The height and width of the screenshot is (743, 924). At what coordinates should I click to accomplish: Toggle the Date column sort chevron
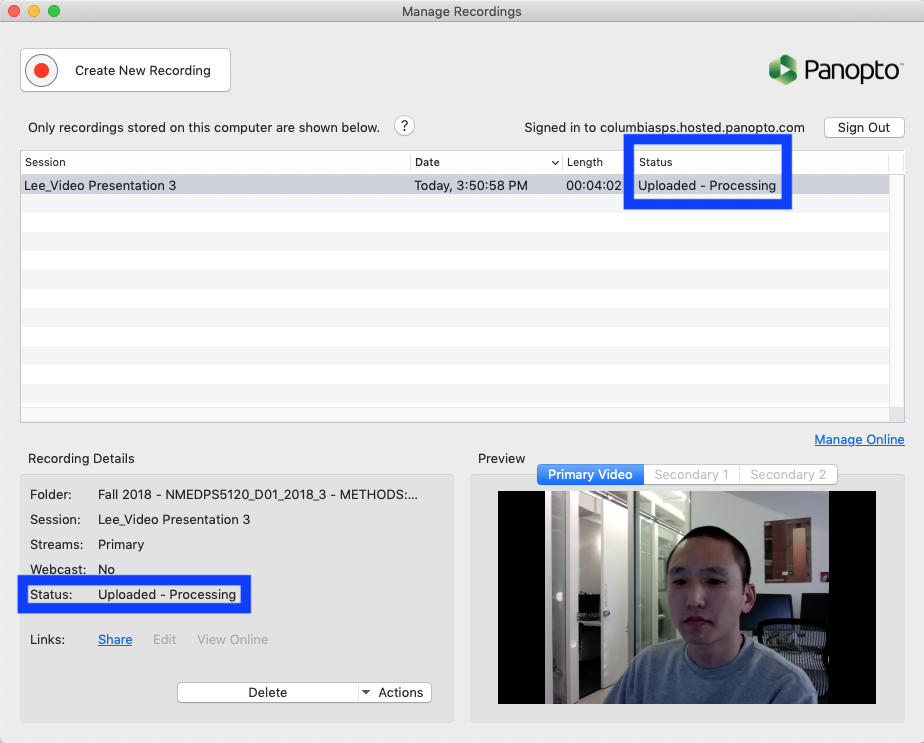(x=555, y=163)
